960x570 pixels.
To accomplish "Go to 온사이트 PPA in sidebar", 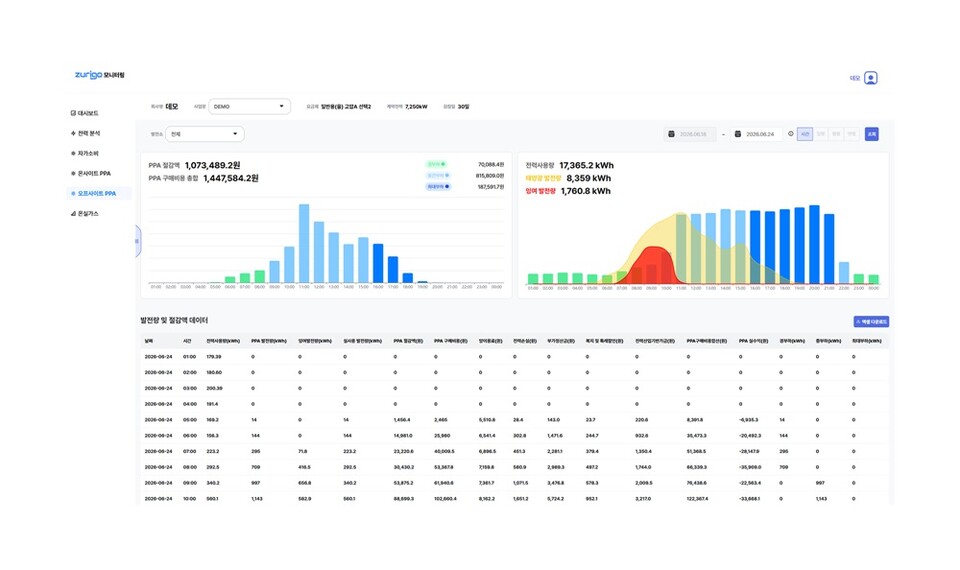I will click(91, 173).
